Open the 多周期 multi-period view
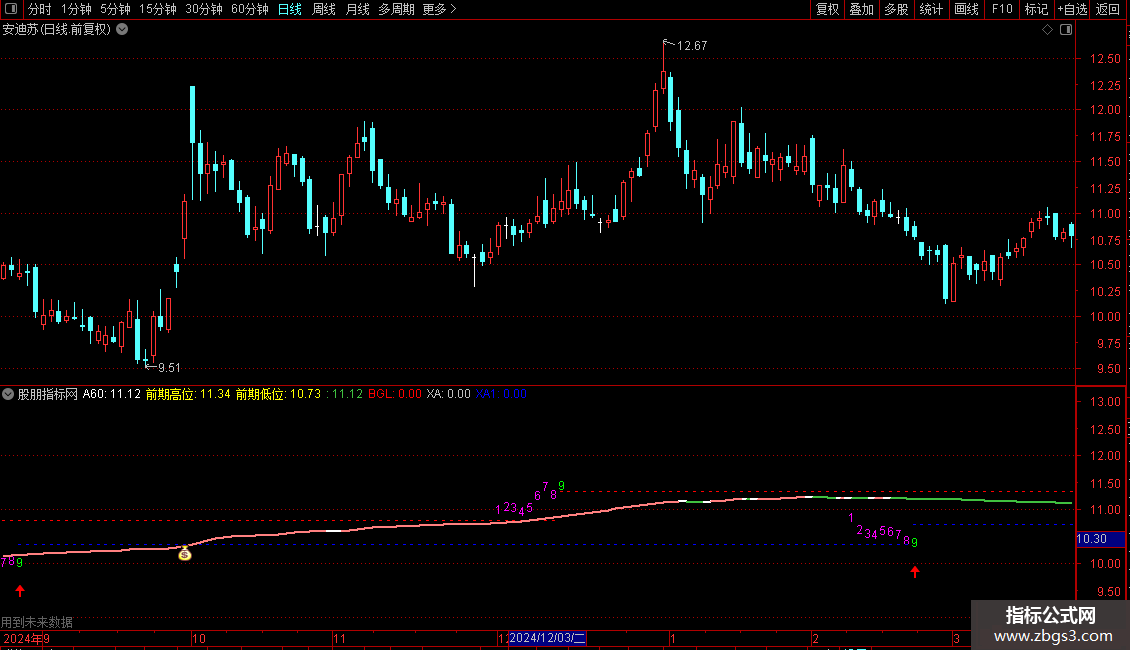 396,9
